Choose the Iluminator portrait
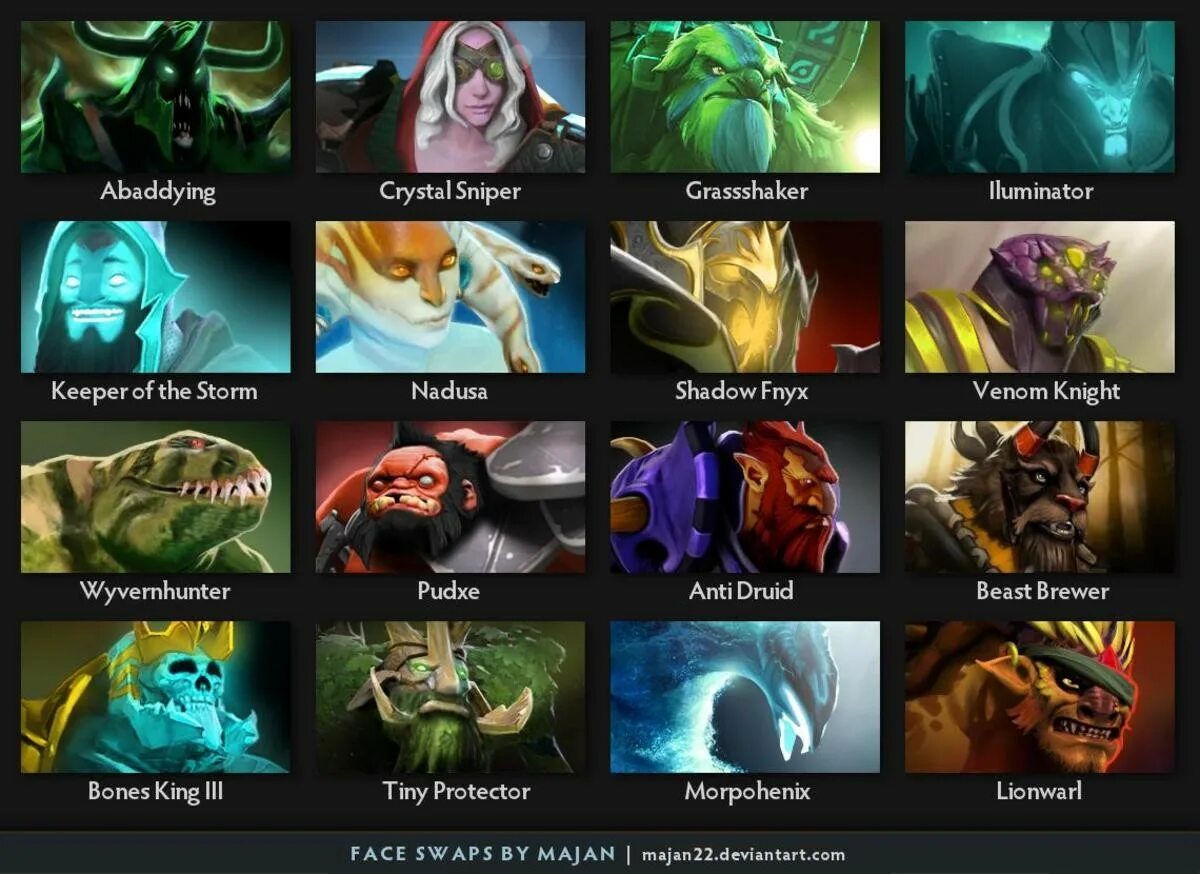This screenshot has height=874, width=1200. pyautogui.click(x=1040, y=97)
